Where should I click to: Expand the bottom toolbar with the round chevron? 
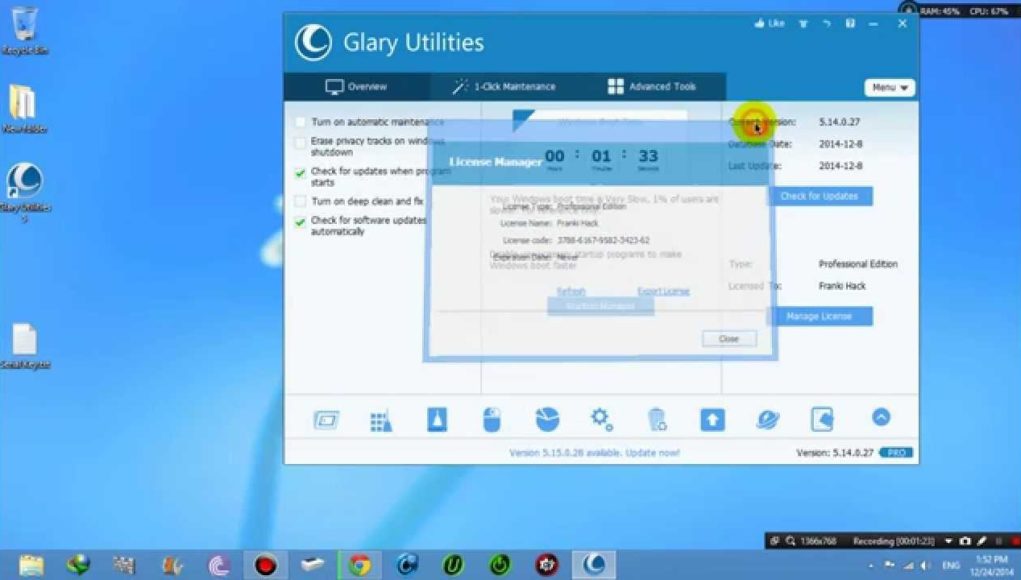click(x=881, y=417)
